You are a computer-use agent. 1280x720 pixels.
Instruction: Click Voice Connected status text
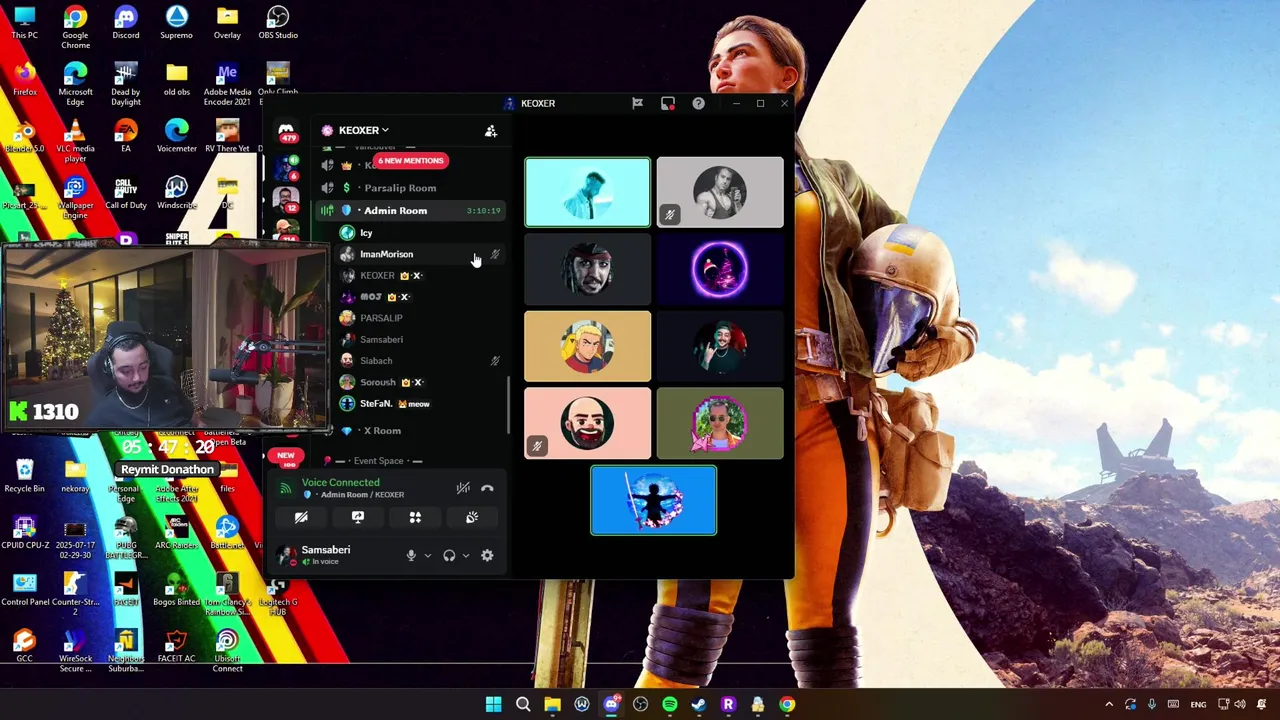coord(340,483)
